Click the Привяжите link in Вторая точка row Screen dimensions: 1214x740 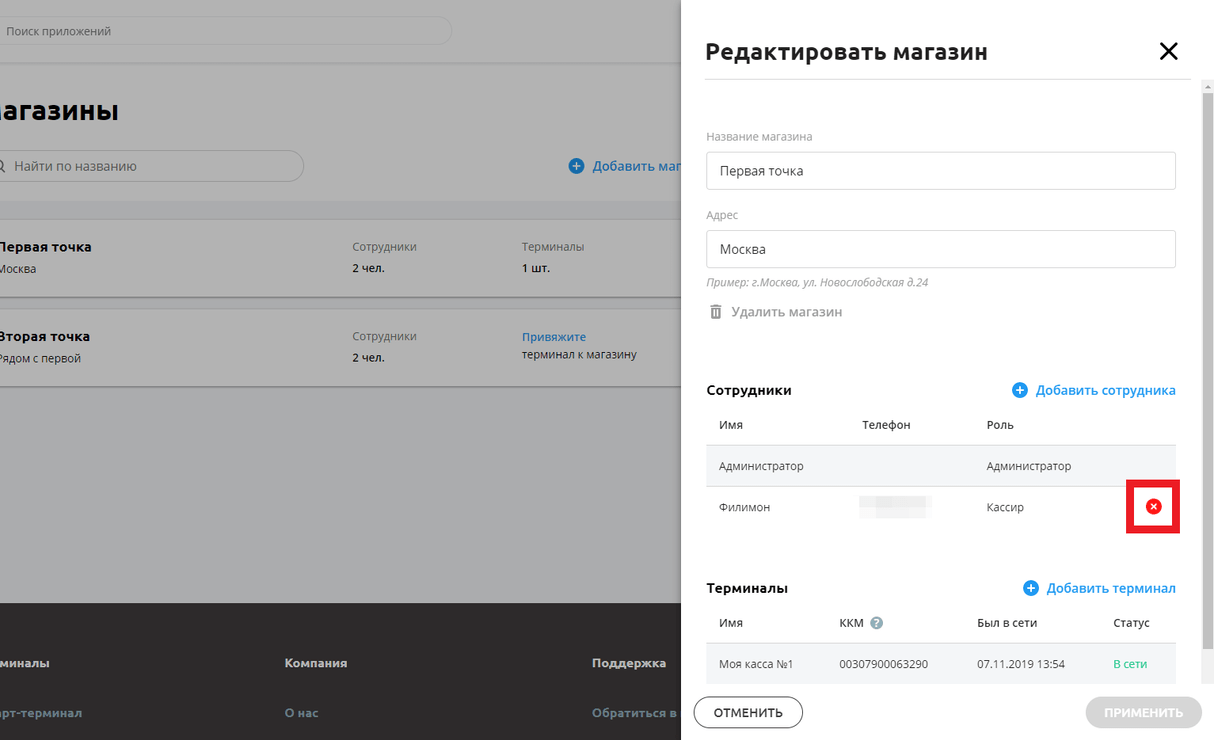click(554, 337)
